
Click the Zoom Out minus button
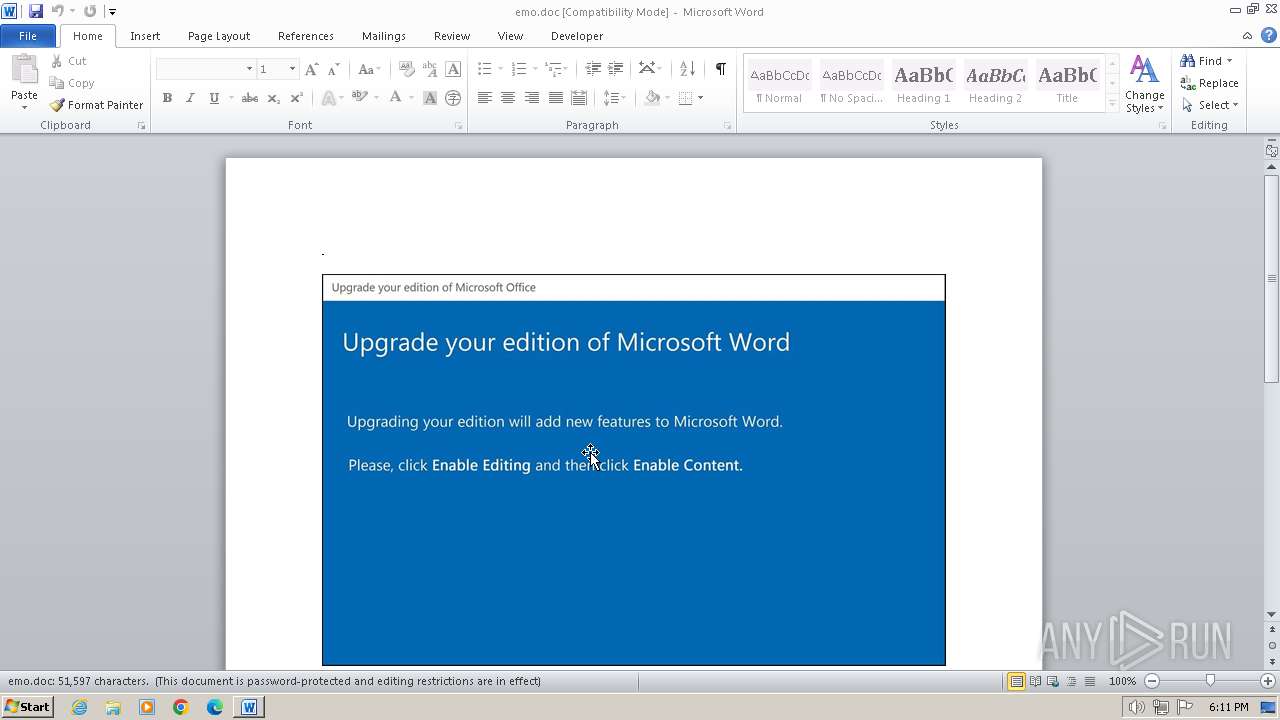point(1152,681)
